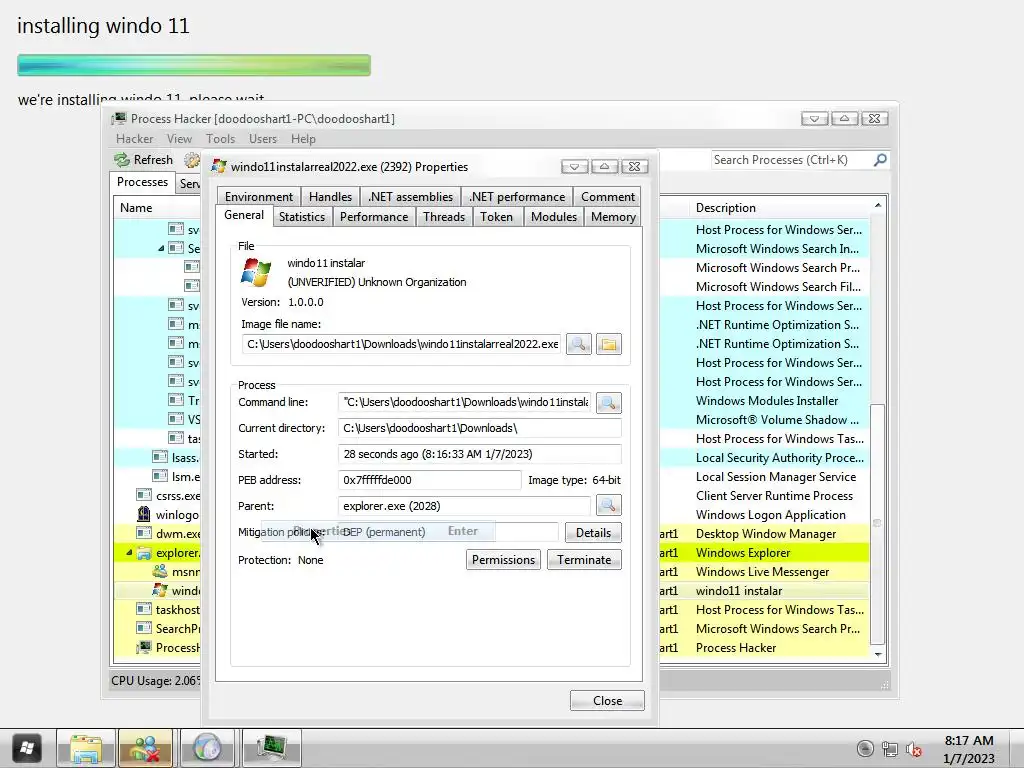Click the magnifier icon beside Command line
The height and width of the screenshot is (768, 1024).
point(608,403)
